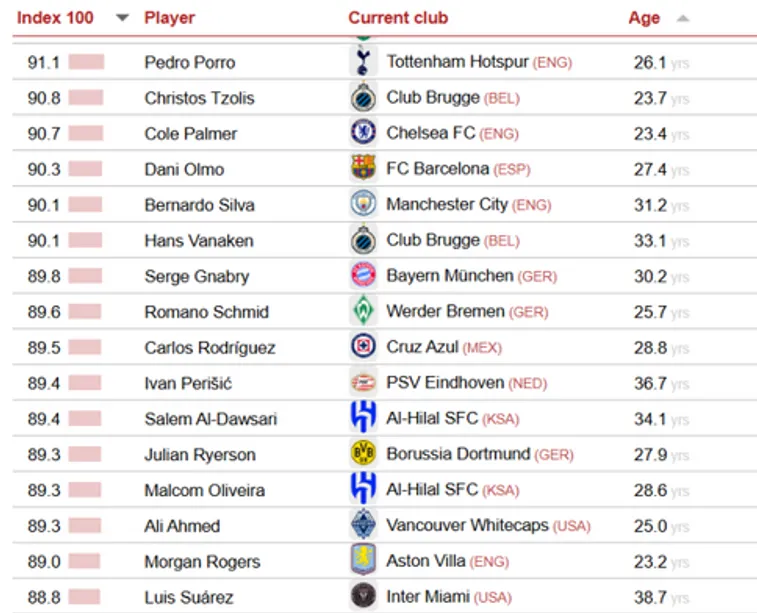
Task: Click the Tottenham Hotspur club crest
Action: pyautogui.click(x=362, y=62)
